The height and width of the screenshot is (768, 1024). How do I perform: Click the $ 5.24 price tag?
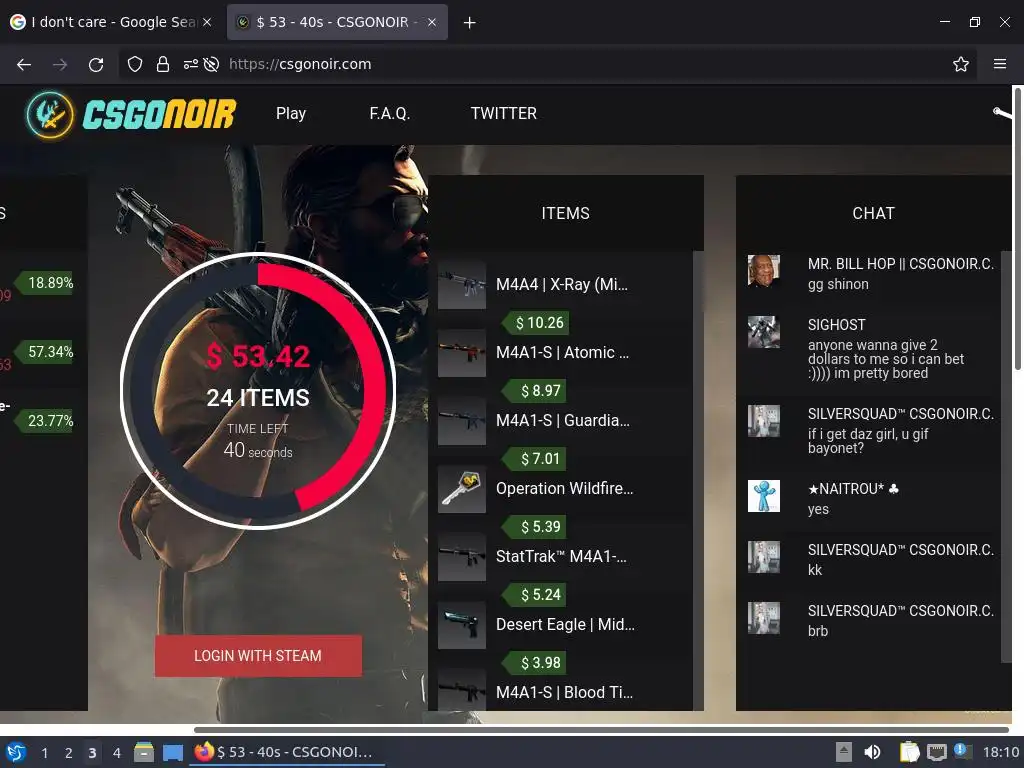(x=534, y=594)
